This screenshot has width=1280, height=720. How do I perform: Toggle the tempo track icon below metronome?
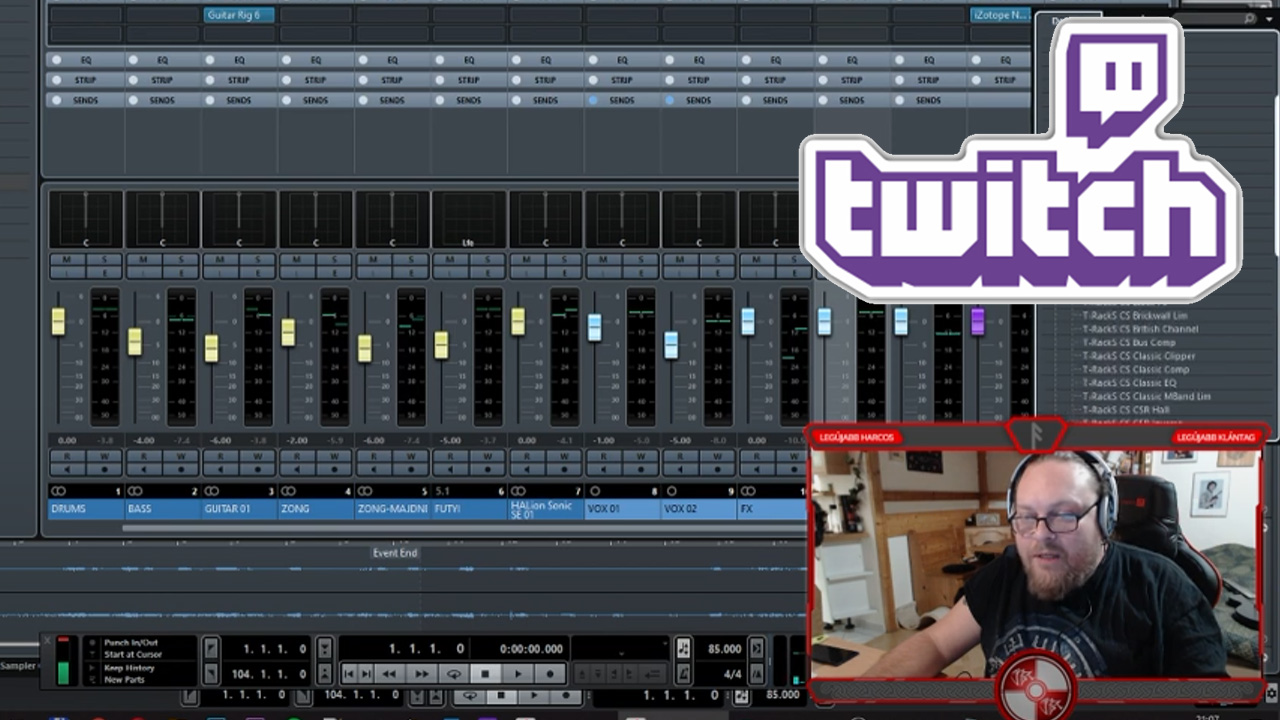point(682,675)
